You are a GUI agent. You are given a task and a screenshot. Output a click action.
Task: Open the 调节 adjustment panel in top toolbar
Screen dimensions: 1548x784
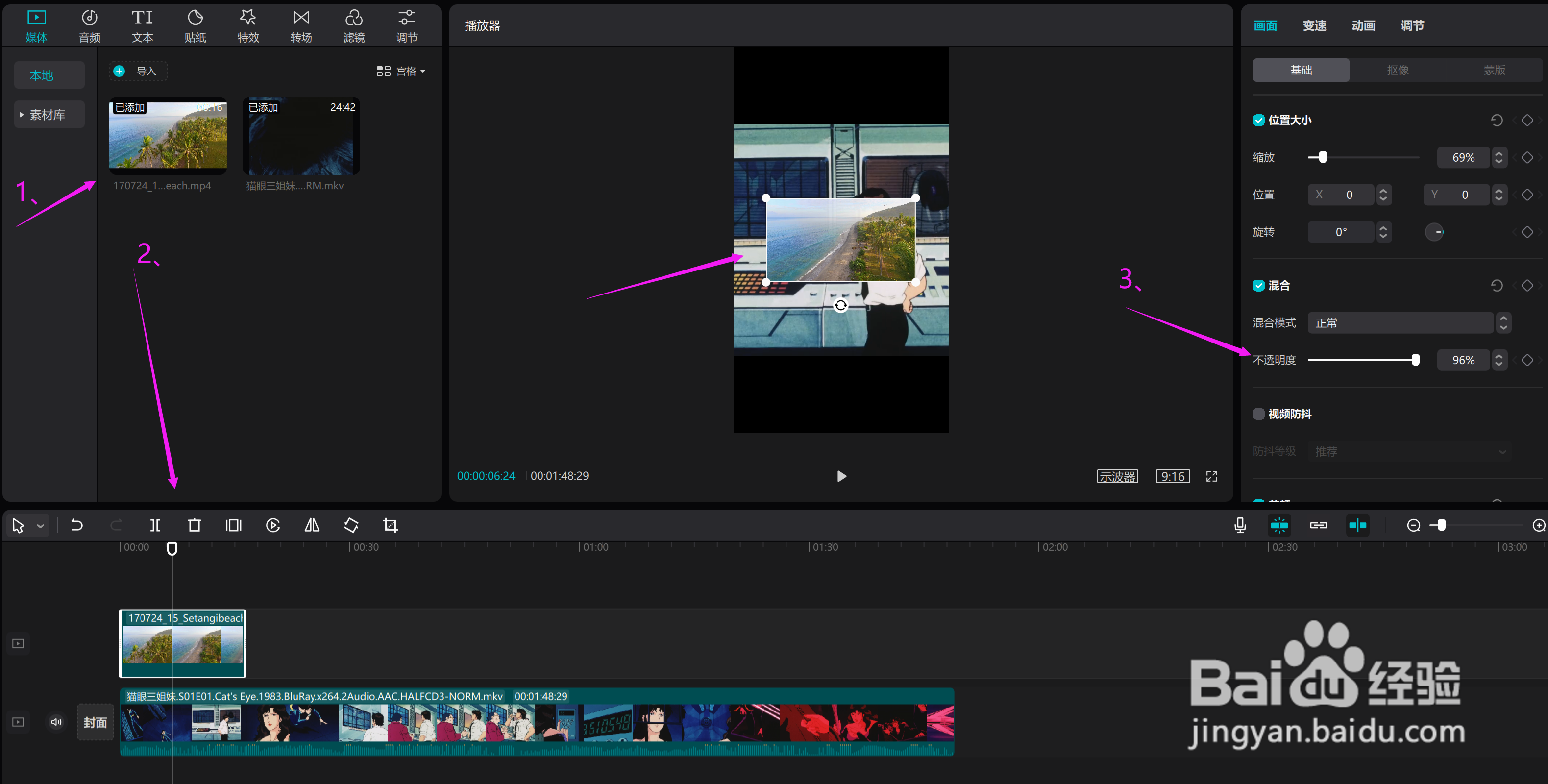tap(407, 26)
